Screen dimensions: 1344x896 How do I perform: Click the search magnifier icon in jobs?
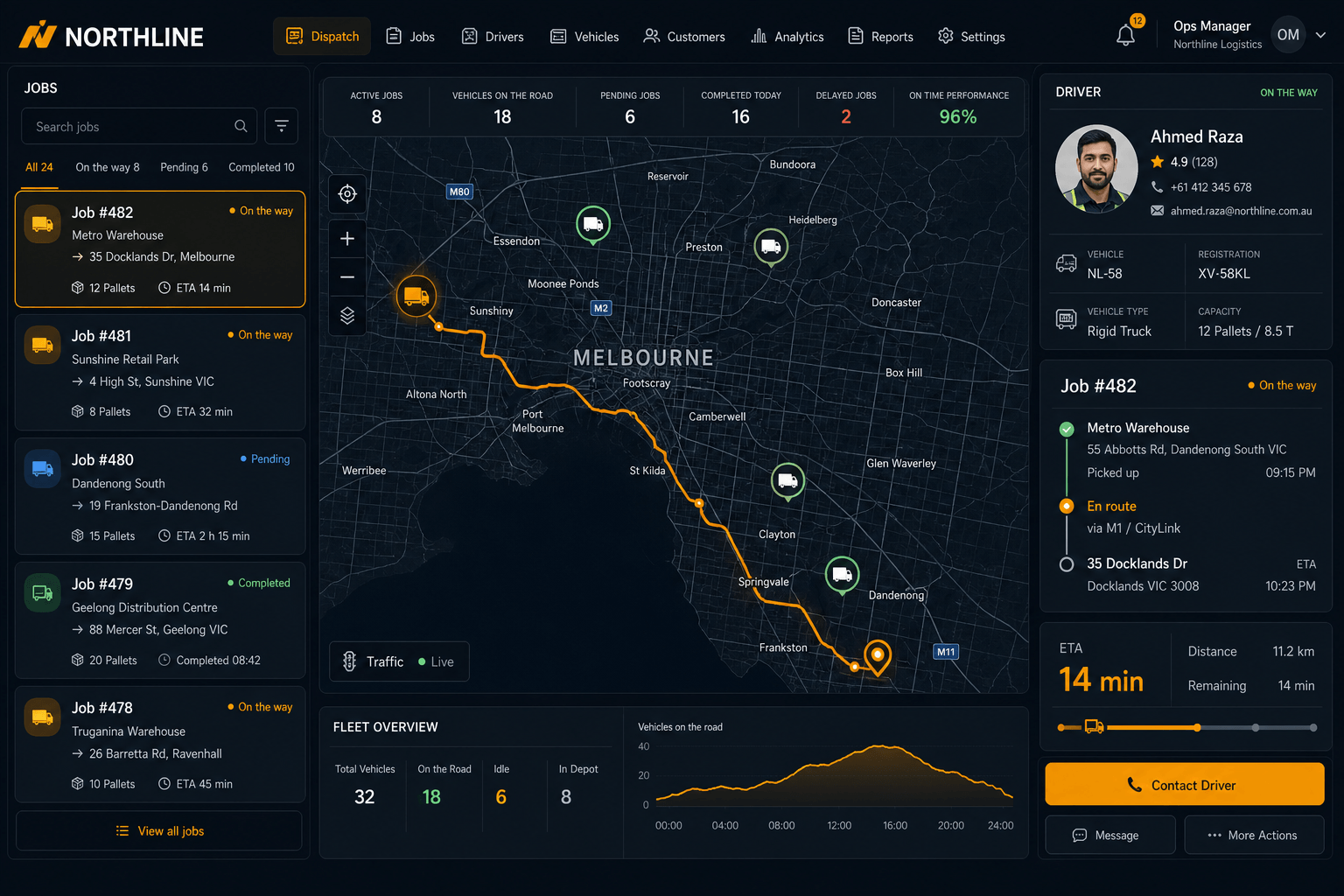pos(241,126)
